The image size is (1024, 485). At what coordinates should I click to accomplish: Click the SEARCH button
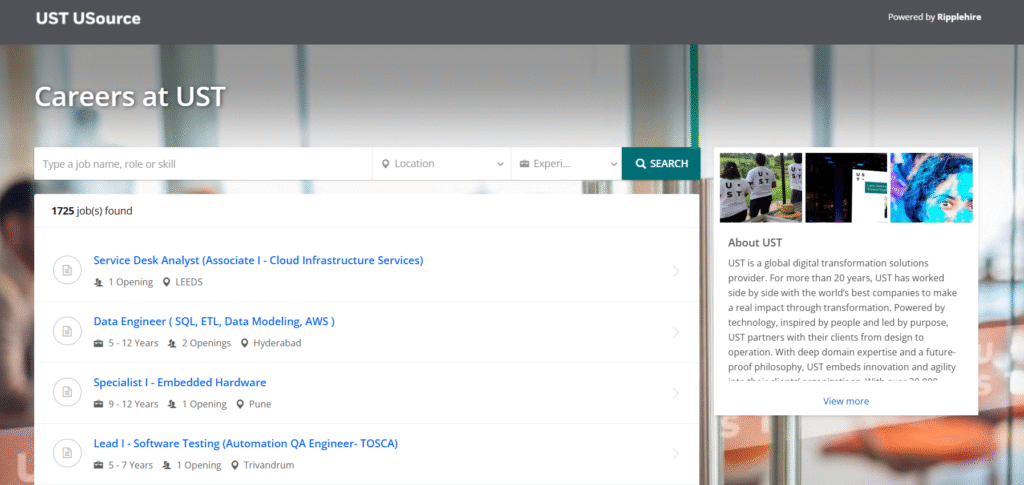click(x=661, y=164)
